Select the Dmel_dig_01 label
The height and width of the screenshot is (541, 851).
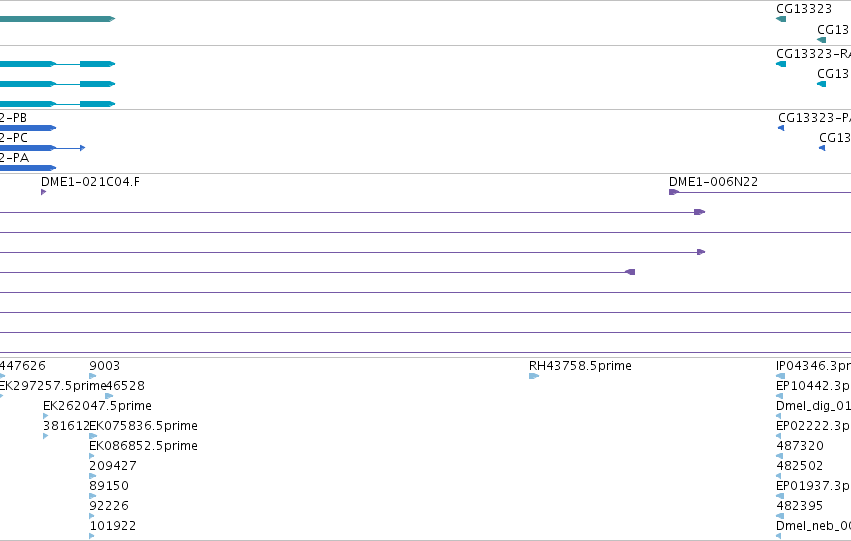pyautogui.click(x=814, y=406)
